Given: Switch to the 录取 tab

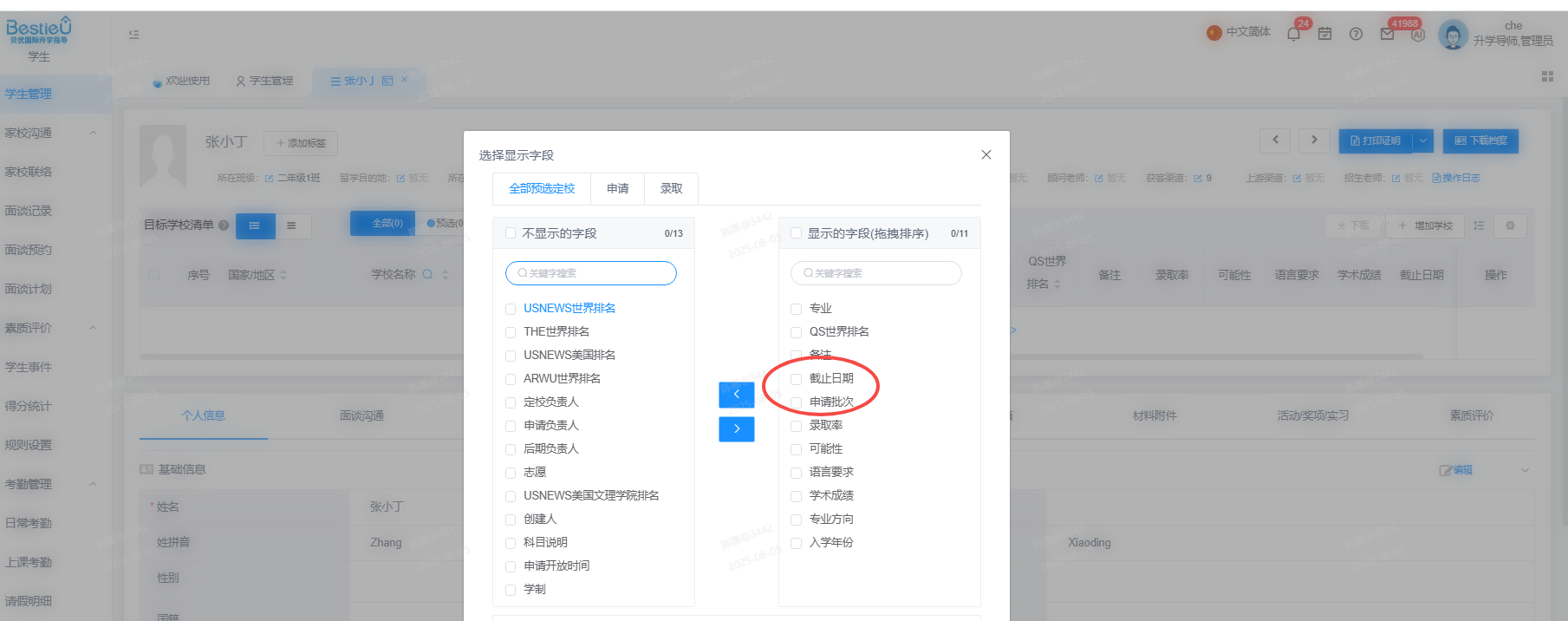Looking at the screenshot, I should coord(672,188).
